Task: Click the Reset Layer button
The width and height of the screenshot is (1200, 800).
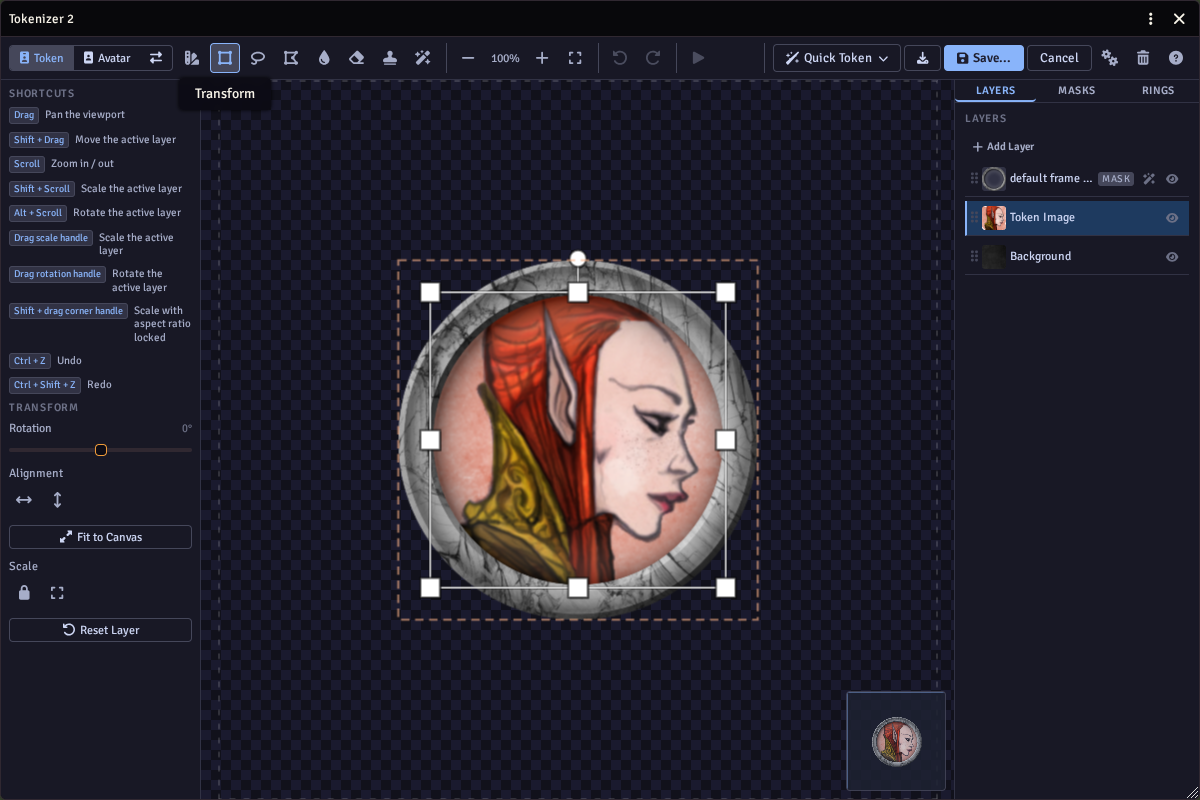Action: pos(100,630)
